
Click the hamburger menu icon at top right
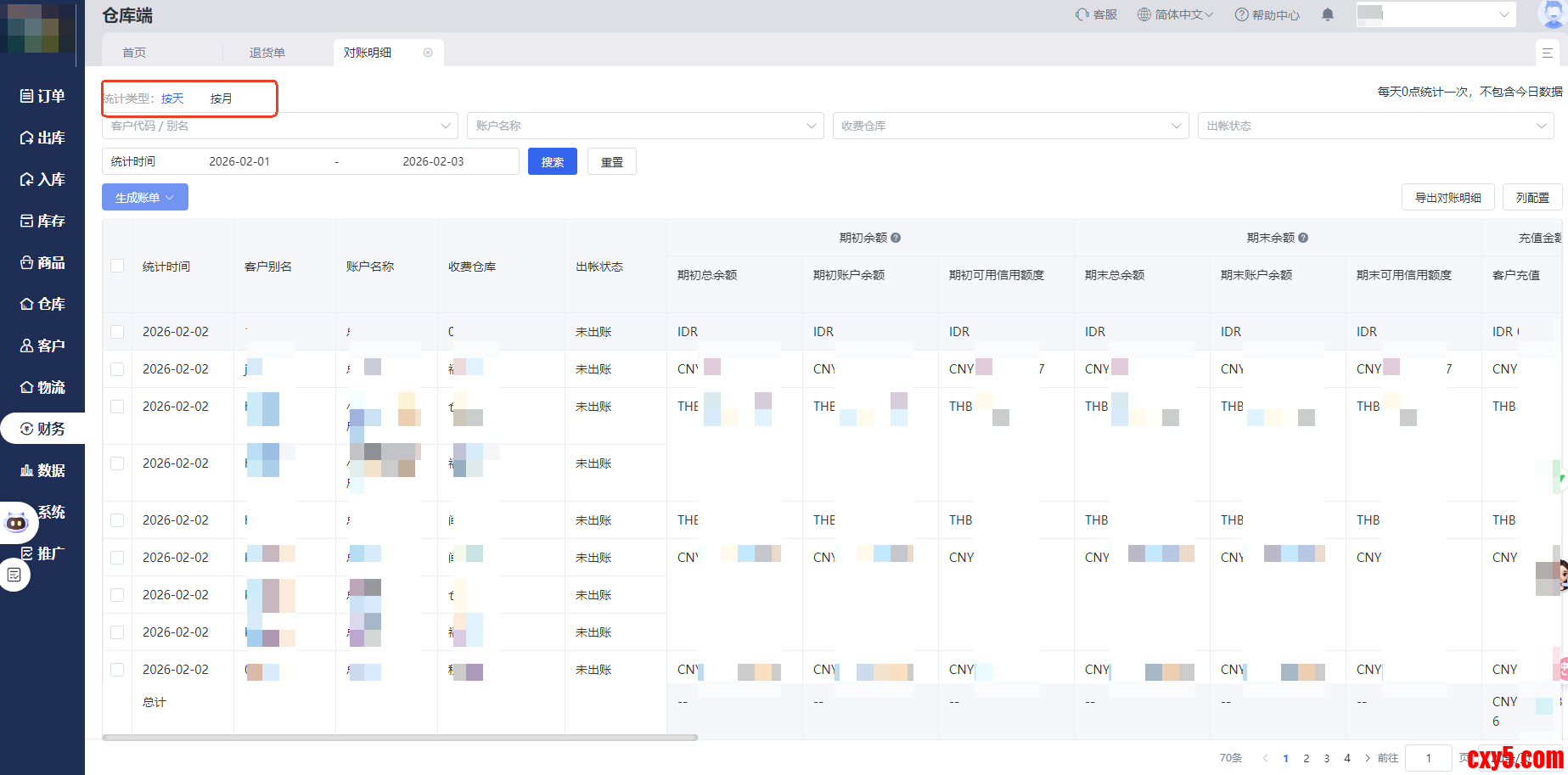tap(1548, 53)
